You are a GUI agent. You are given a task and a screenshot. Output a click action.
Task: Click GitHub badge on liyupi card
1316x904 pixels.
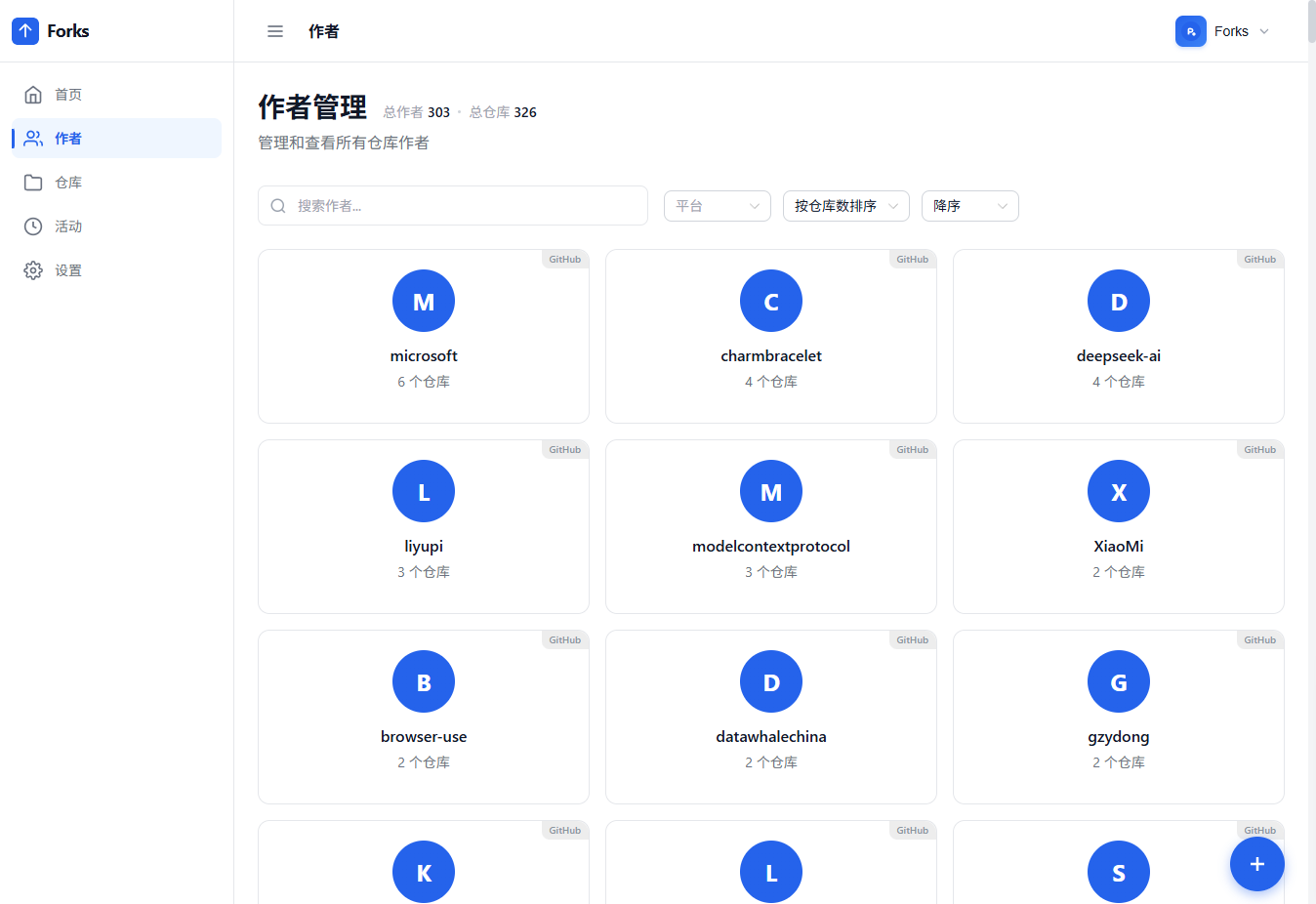click(565, 450)
